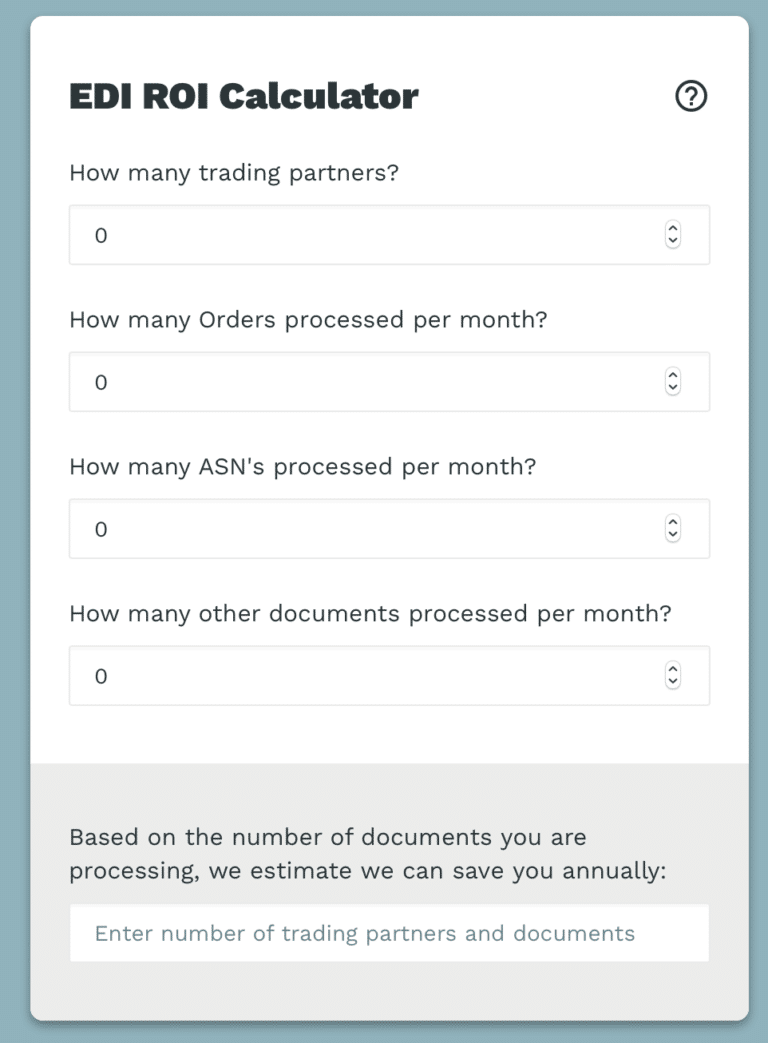Decrease trading partners with down arrow

pos(673,241)
